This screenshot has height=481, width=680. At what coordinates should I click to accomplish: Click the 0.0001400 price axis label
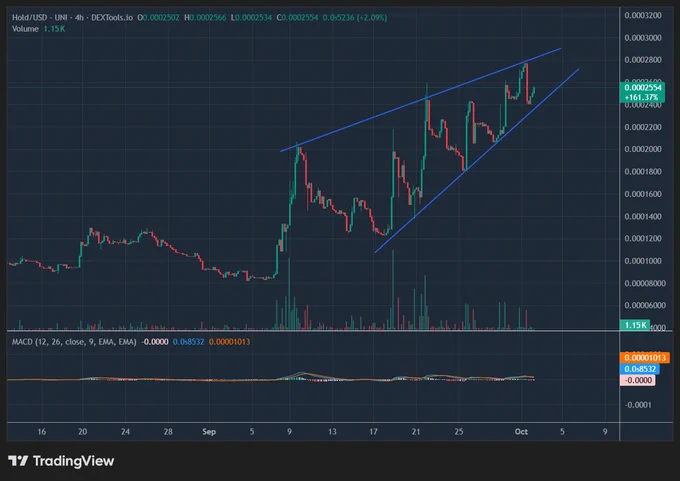(x=643, y=216)
